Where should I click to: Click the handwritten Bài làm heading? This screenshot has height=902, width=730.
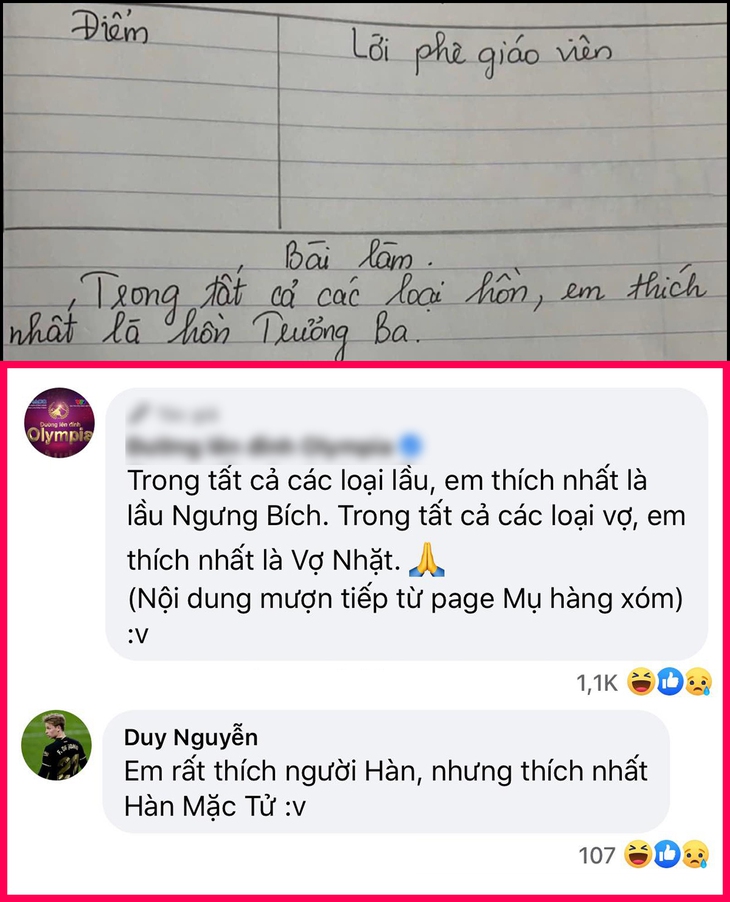pyautogui.click(x=358, y=257)
